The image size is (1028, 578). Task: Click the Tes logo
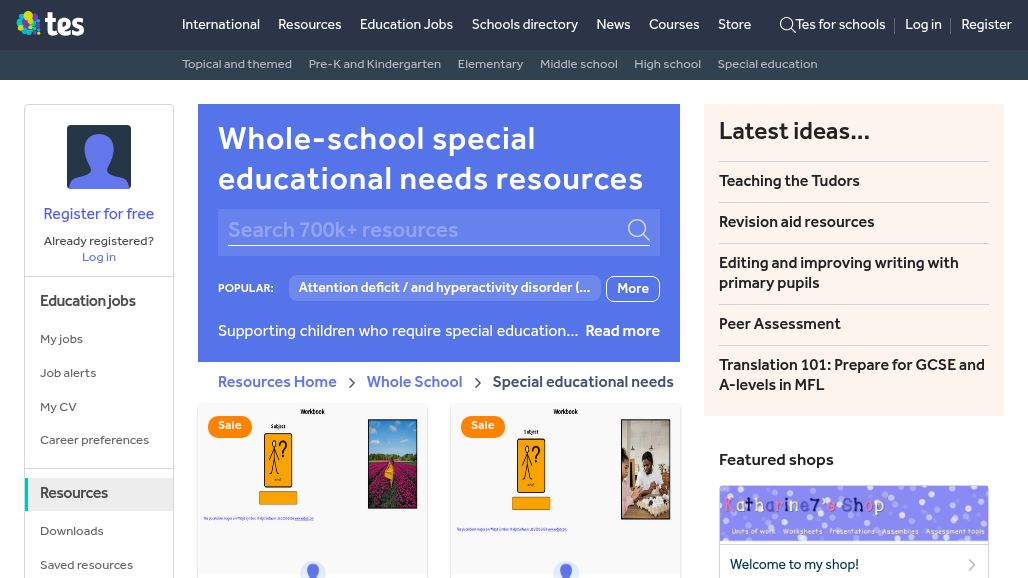(50, 24)
